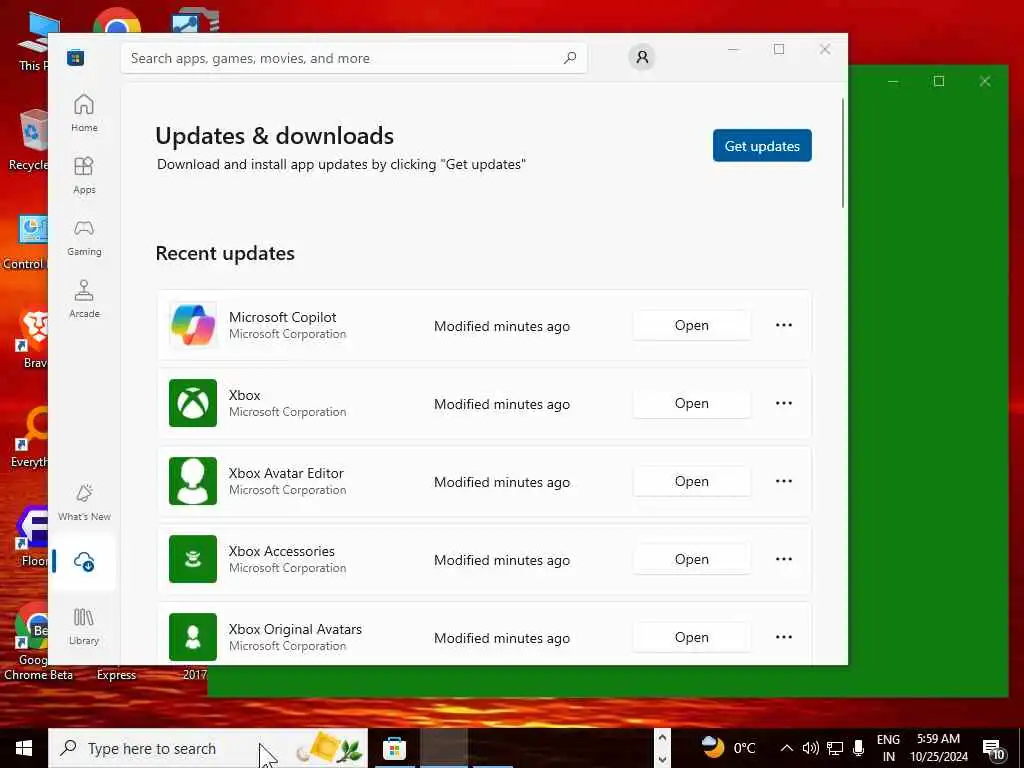This screenshot has height=768, width=1024.
Task: Open more options for Xbox
Action: point(784,403)
